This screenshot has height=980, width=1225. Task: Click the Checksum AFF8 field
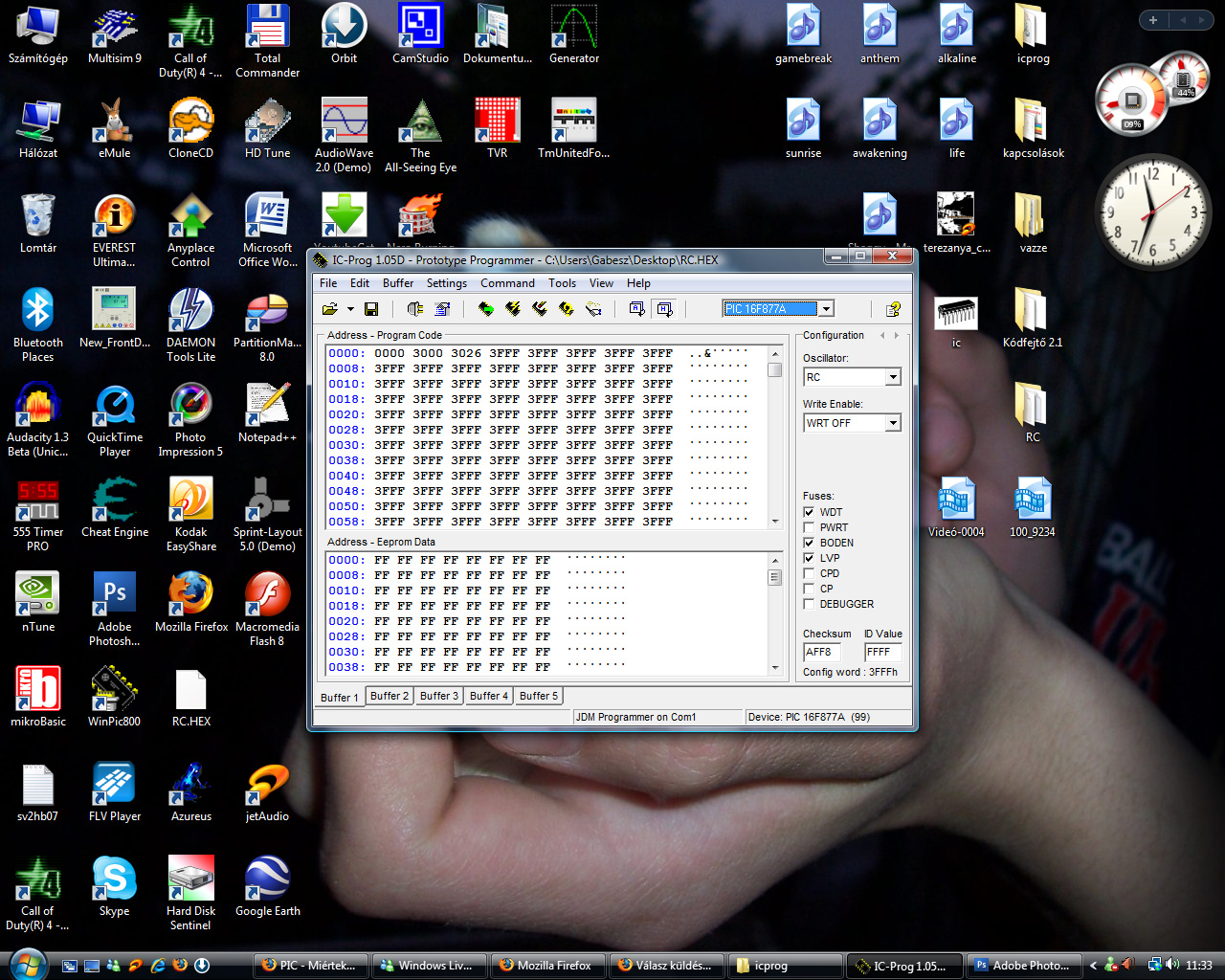coord(822,652)
